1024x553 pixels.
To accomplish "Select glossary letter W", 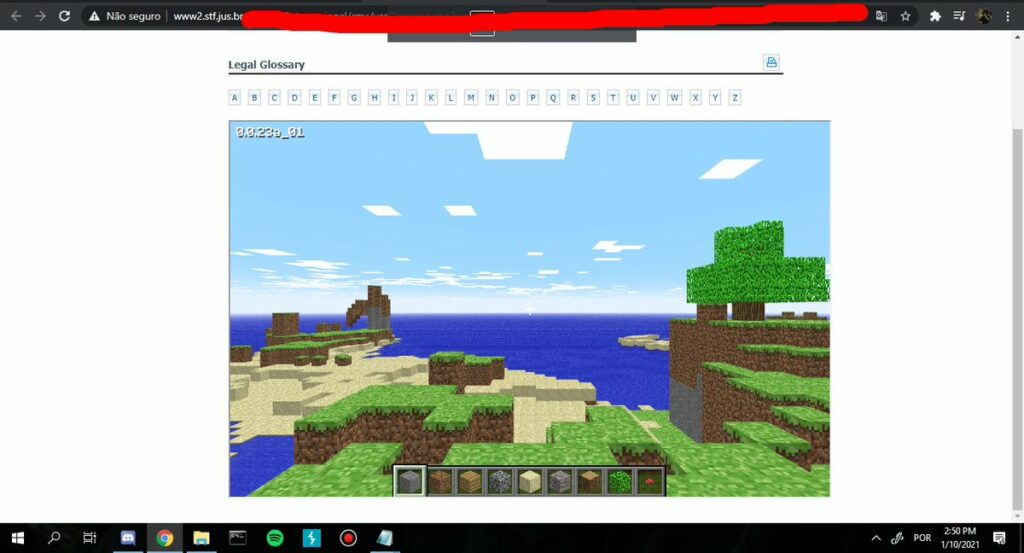I will point(675,98).
